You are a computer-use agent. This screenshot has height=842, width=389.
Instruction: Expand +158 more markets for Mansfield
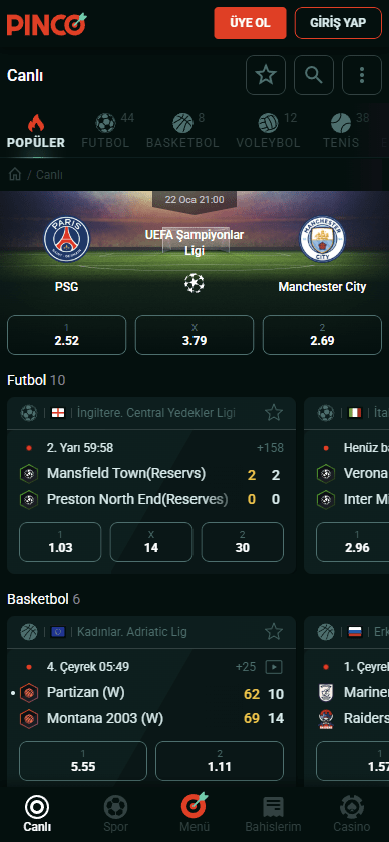(x=270, y=448)
